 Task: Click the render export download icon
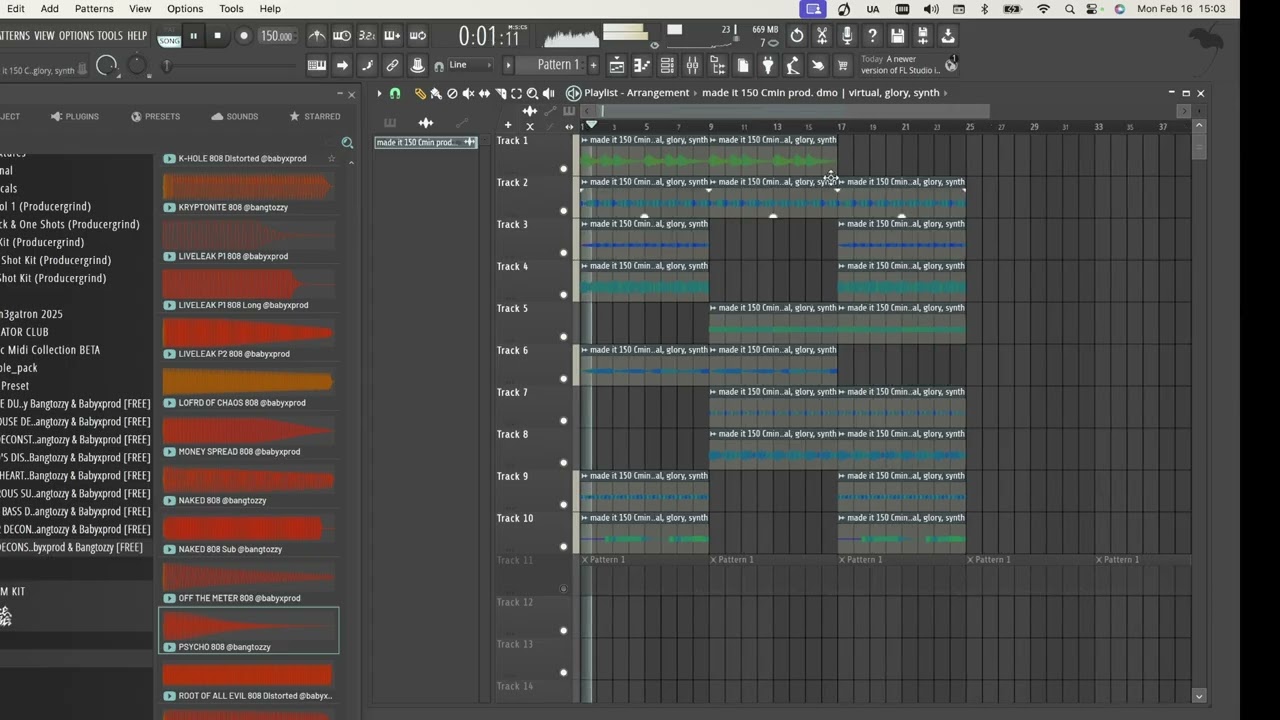947,36
